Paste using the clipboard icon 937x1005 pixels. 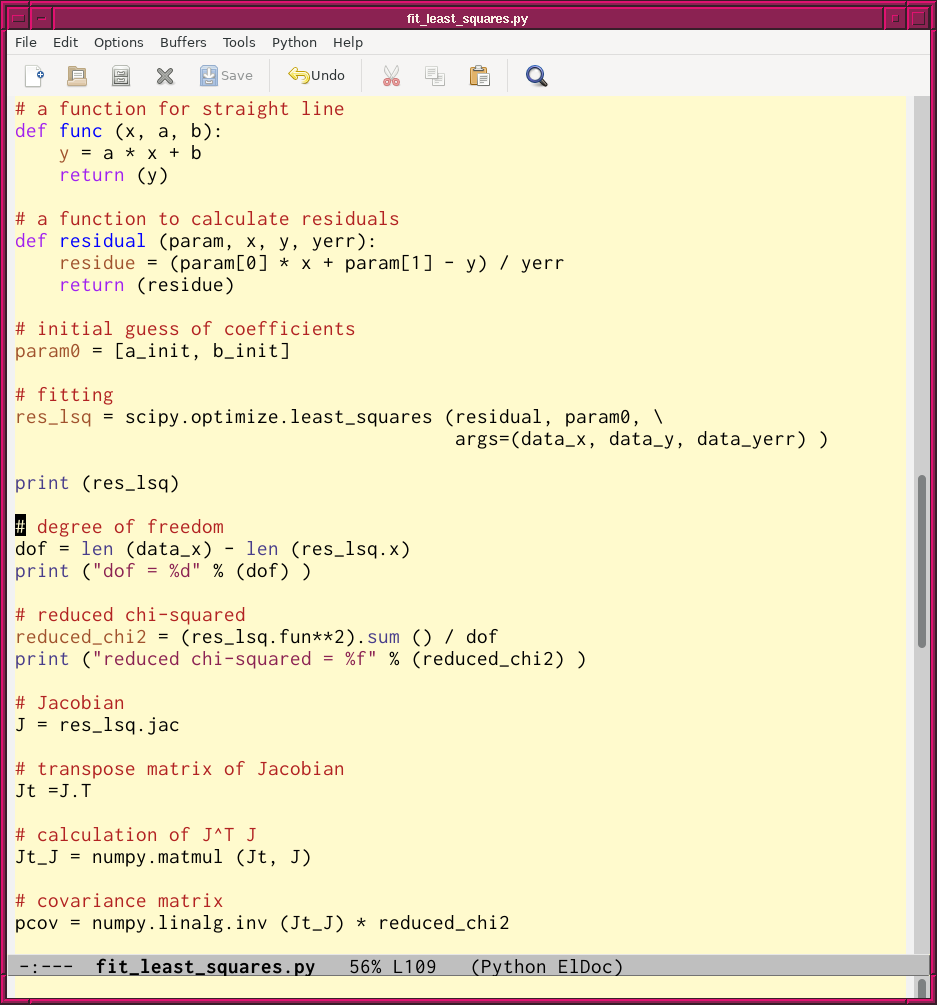click(x=479, y=76)
